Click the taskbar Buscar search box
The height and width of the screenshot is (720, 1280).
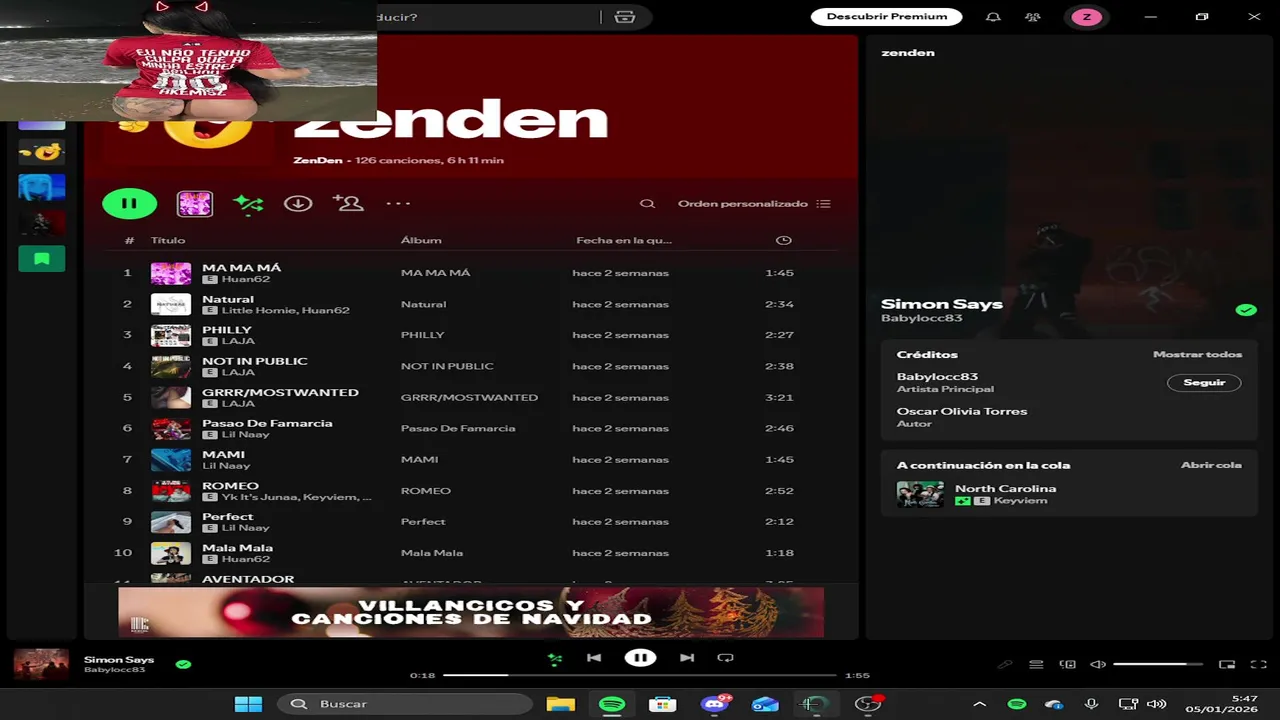405,704
